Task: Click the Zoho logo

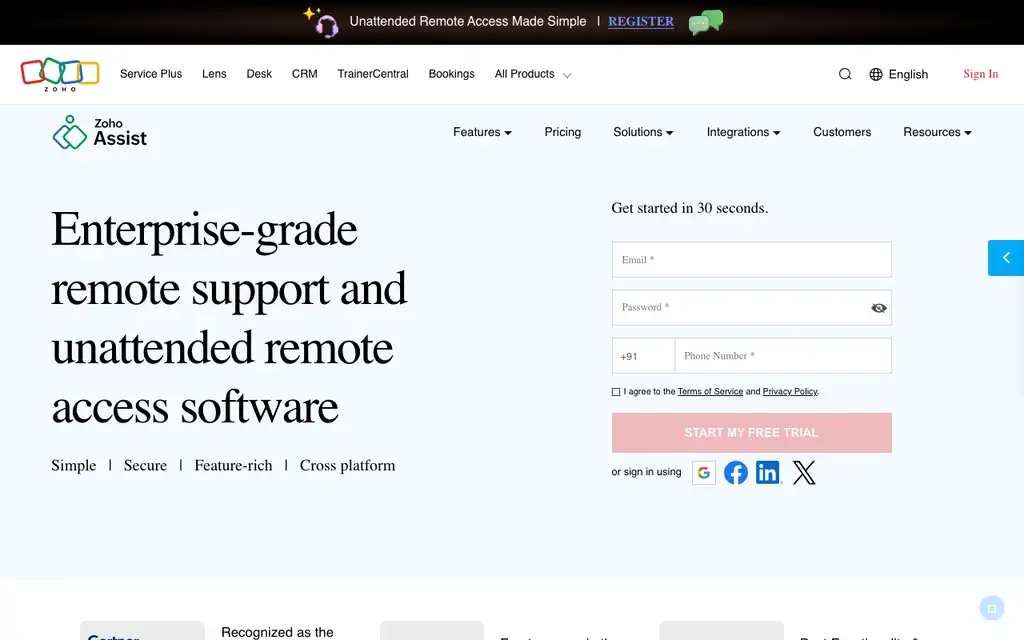Action: [59, 74]
